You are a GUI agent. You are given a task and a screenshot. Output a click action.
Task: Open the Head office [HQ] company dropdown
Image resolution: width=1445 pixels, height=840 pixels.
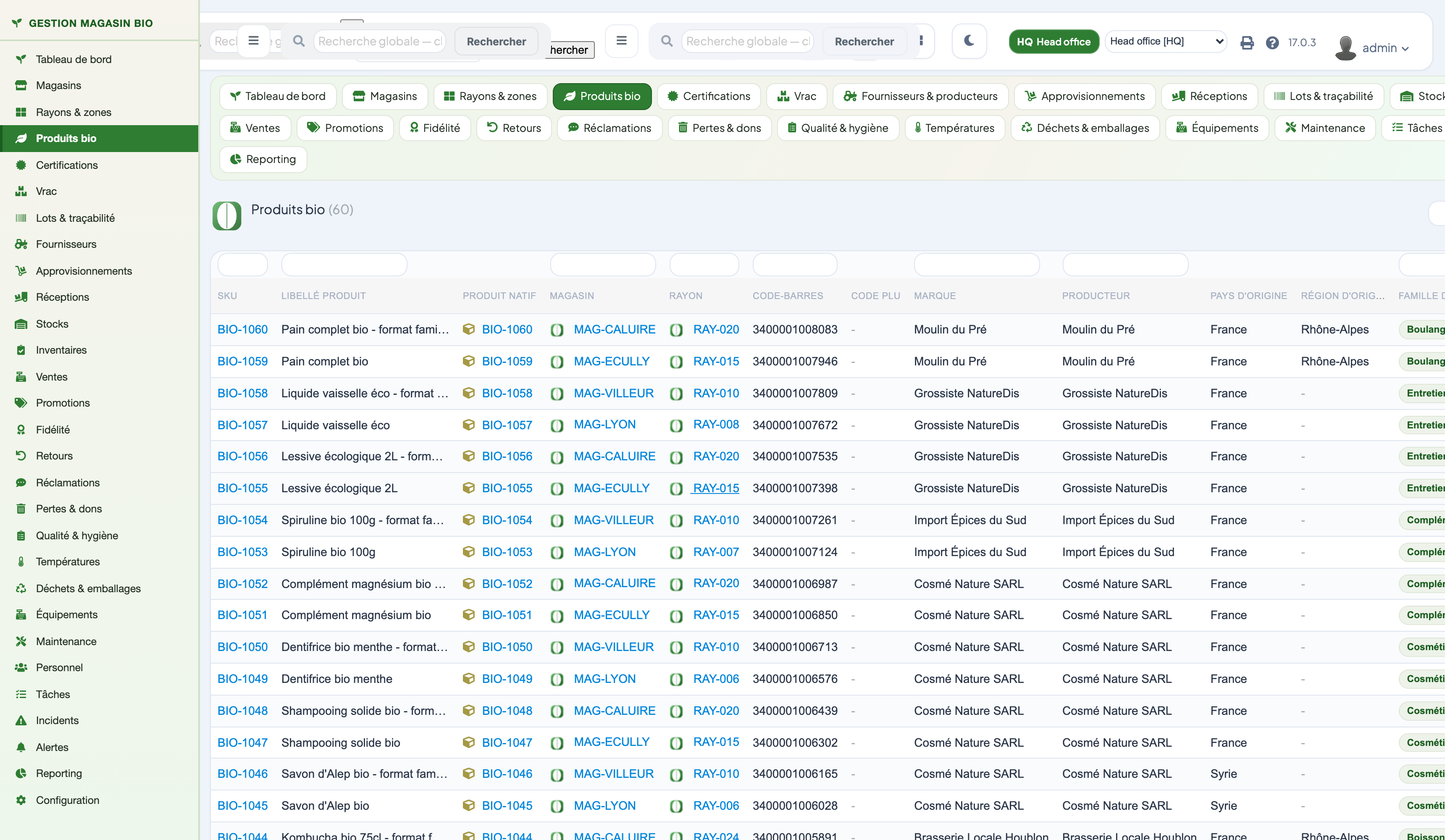coord(1166,41)
